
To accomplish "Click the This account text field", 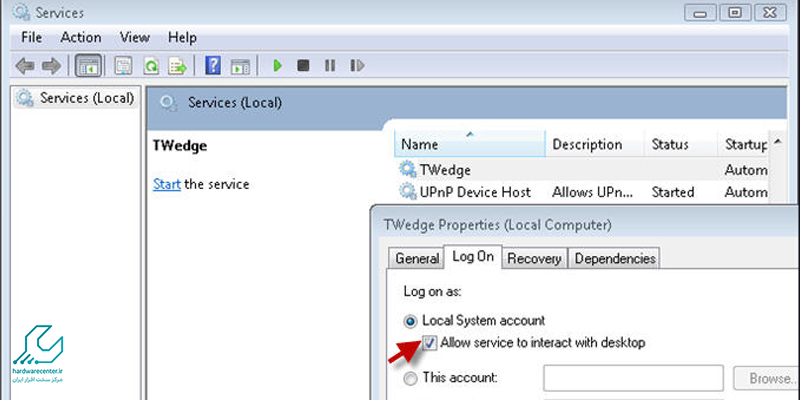I will [x=632, y=378].
